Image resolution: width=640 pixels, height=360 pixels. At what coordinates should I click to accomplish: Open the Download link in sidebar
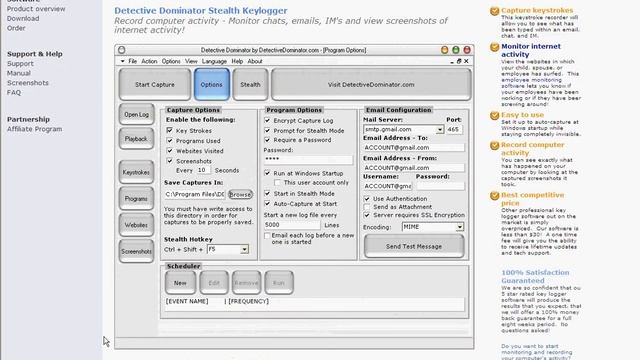point(23,18)
